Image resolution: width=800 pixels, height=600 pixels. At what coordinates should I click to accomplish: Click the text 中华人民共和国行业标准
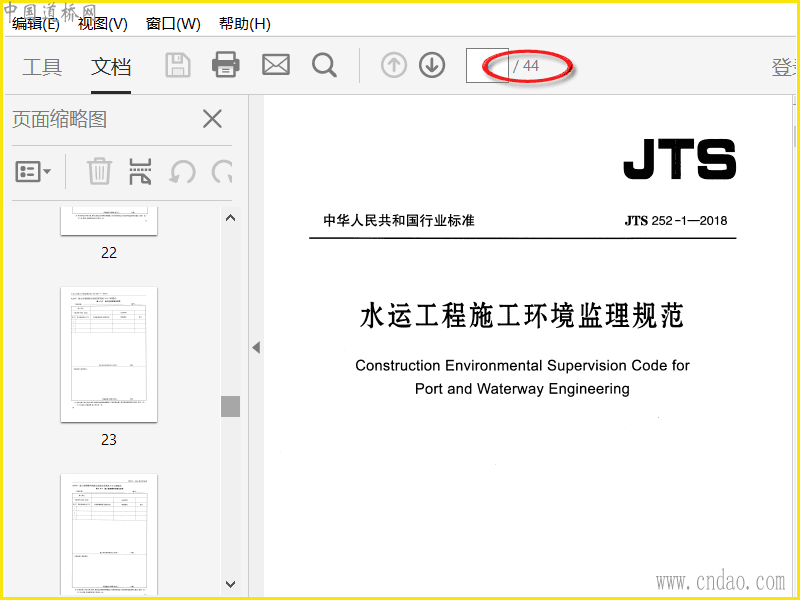click(x=399, y=220)
